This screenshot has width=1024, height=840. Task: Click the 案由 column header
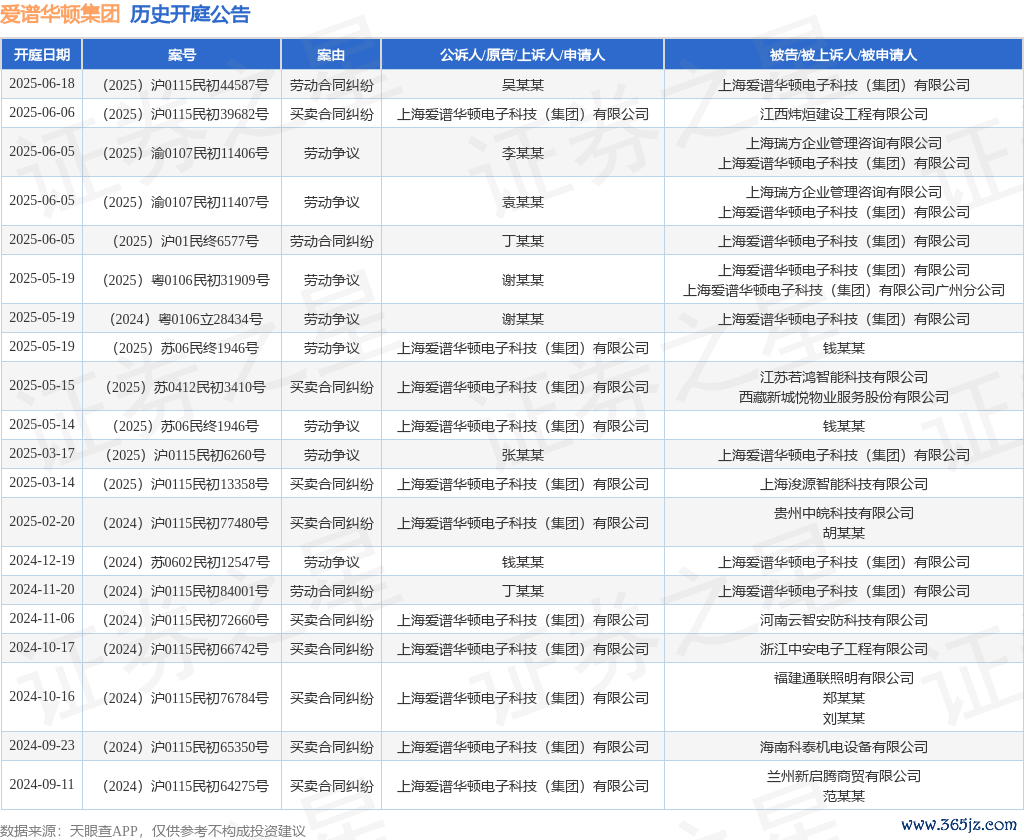[331, 55]
